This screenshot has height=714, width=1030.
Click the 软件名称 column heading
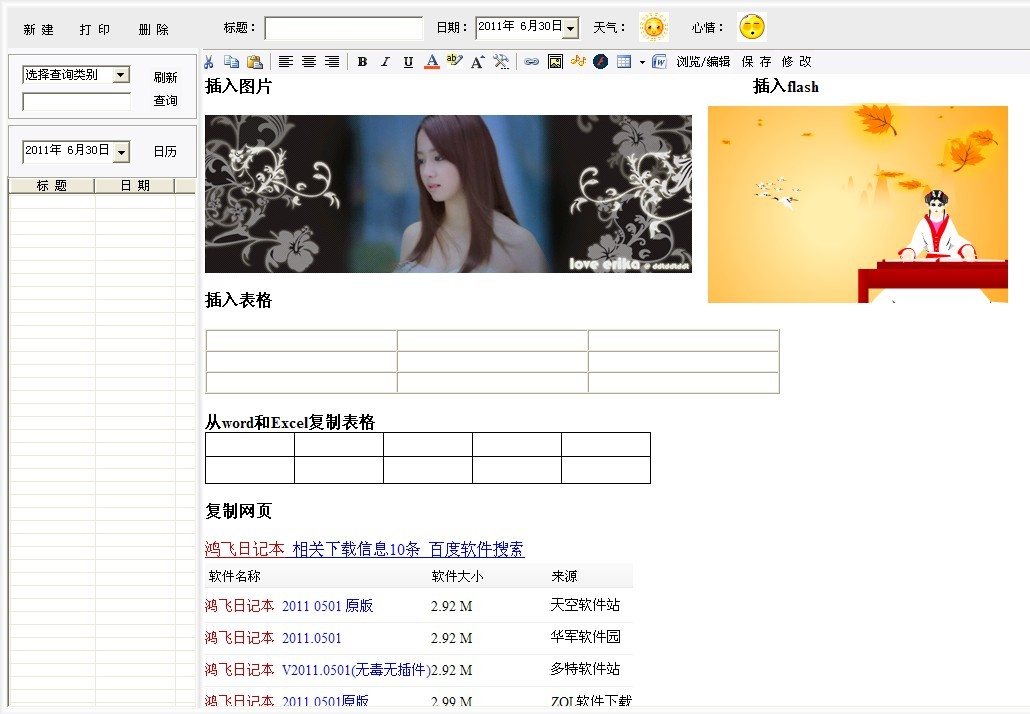[x=235, y=576]
